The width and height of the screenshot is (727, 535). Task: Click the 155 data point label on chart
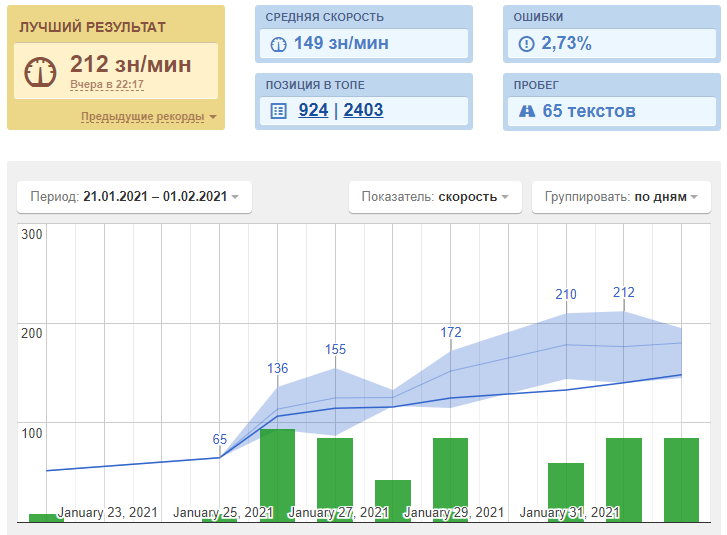coord(335,349)
